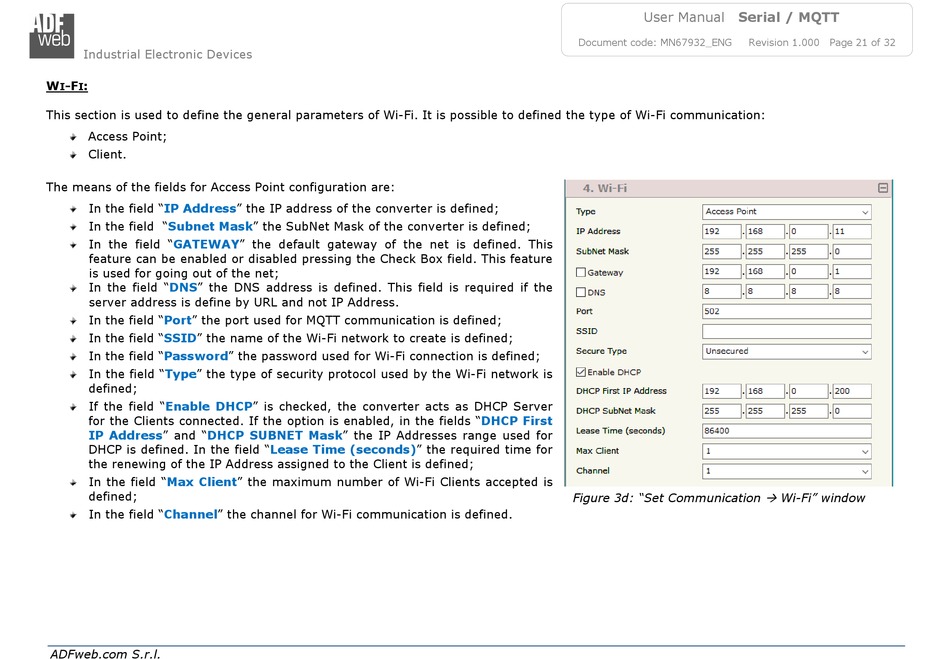Click the ADFweb.com S.r.l. footer text

coord(105,653)
